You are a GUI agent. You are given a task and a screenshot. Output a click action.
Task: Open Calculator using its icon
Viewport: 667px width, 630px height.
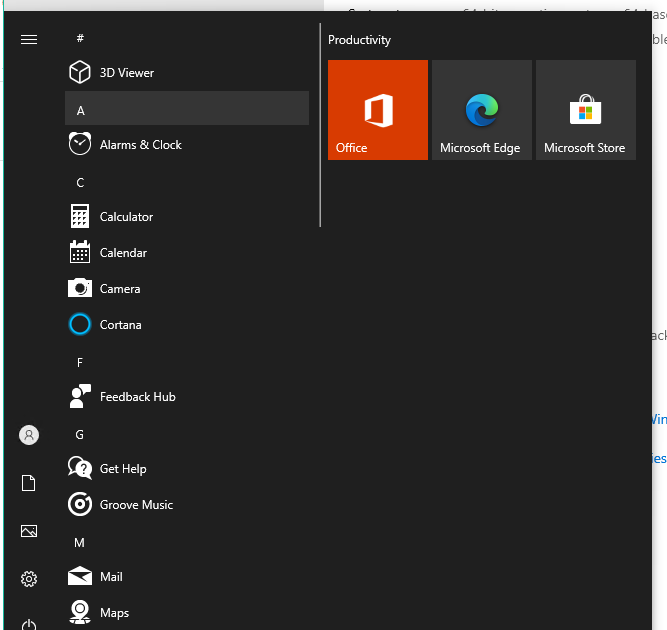point(80,216)
